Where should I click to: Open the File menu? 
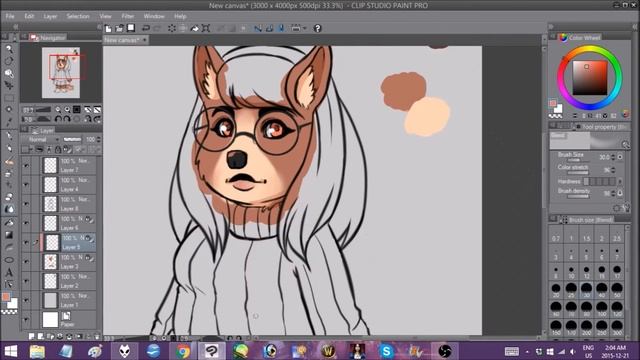pos(10,16)
